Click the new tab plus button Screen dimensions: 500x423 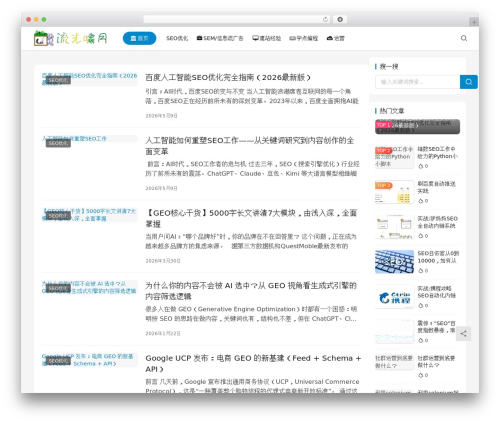(474, 22)
